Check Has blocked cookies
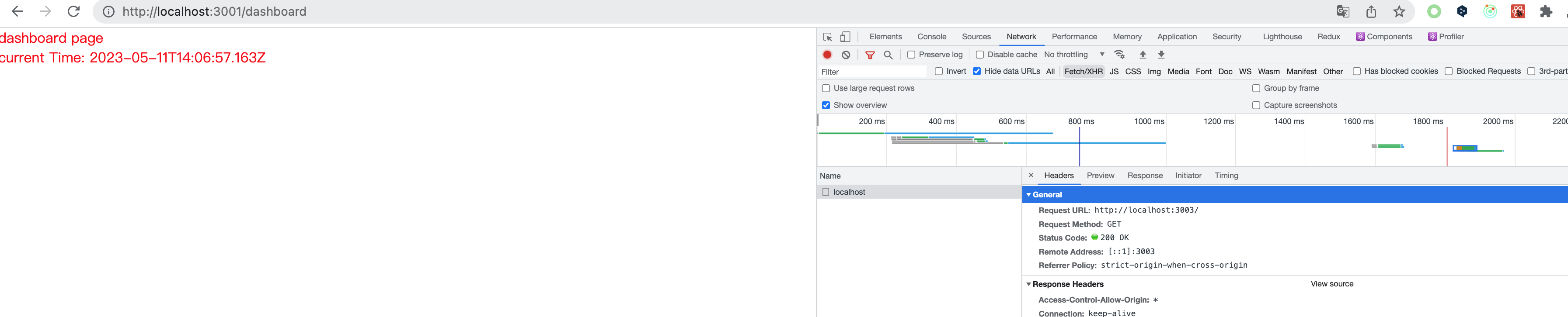The width and height of the screenshot is (1568, 317). pyautogui.click(x=1357, y=71)
